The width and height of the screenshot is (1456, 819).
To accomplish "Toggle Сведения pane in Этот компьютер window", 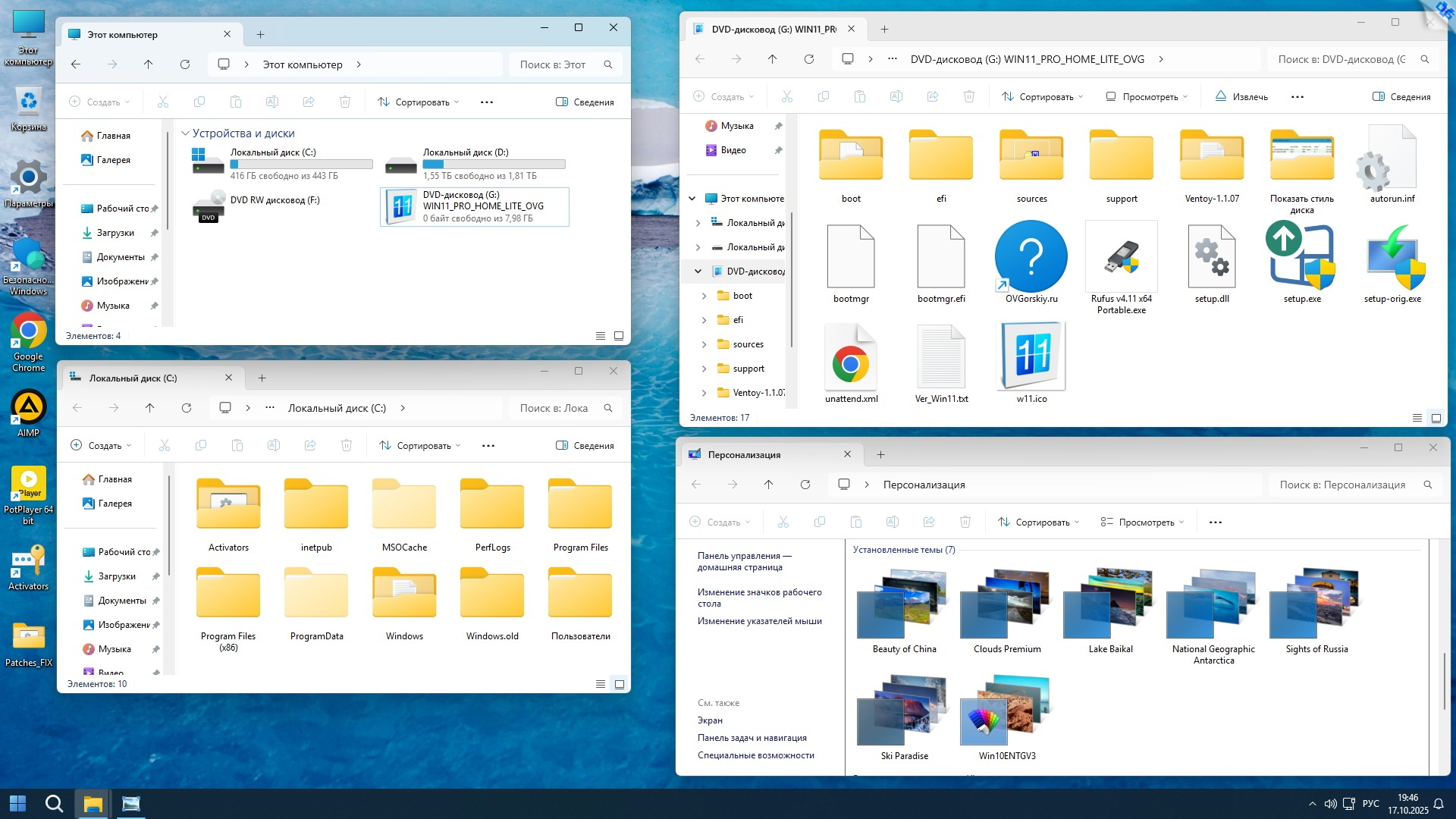I will tap(585, 102).
